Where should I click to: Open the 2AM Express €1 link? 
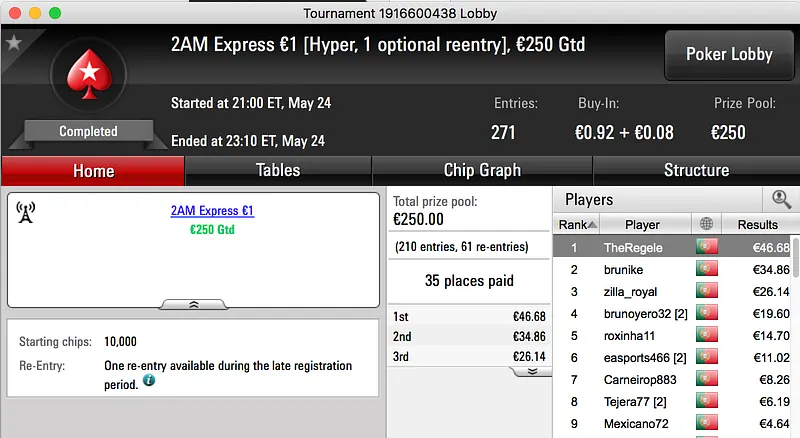tap(212, 211)
